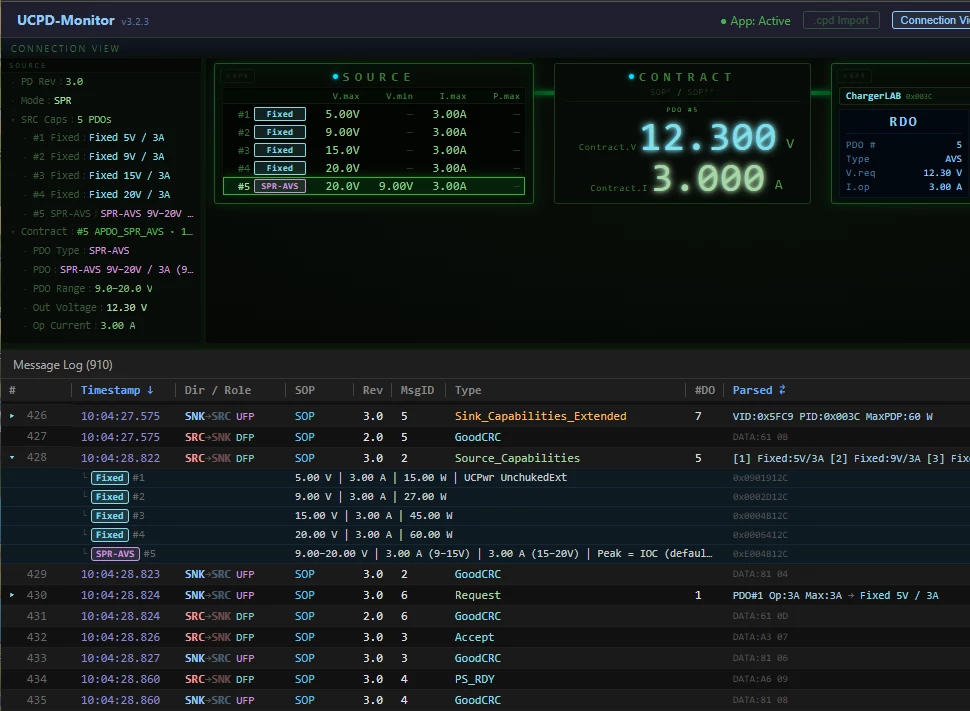Image resolution: width=970 pixels, height=711 pixels.
Task: Select source table row #4 Fixed 20.0V
Action: (374, 168)
